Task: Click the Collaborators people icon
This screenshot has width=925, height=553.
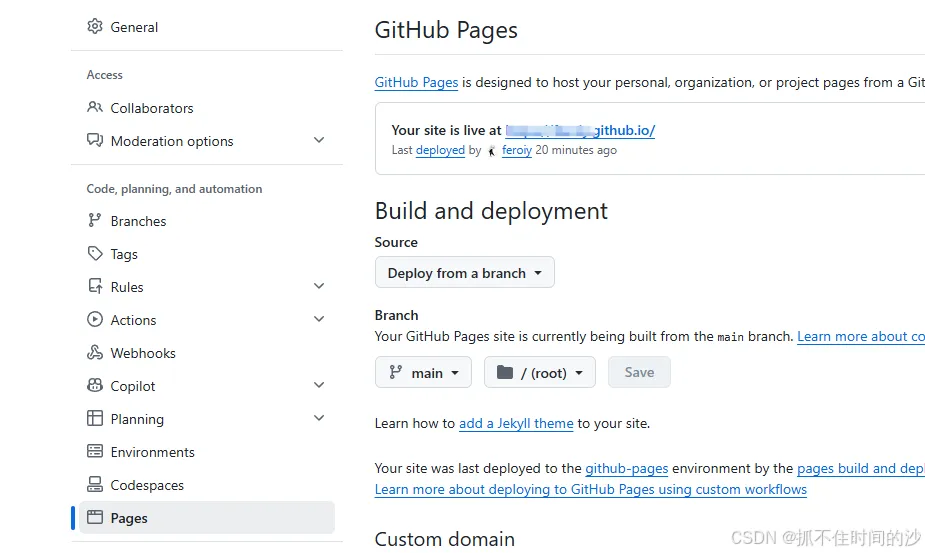Action: coord(94,107)
